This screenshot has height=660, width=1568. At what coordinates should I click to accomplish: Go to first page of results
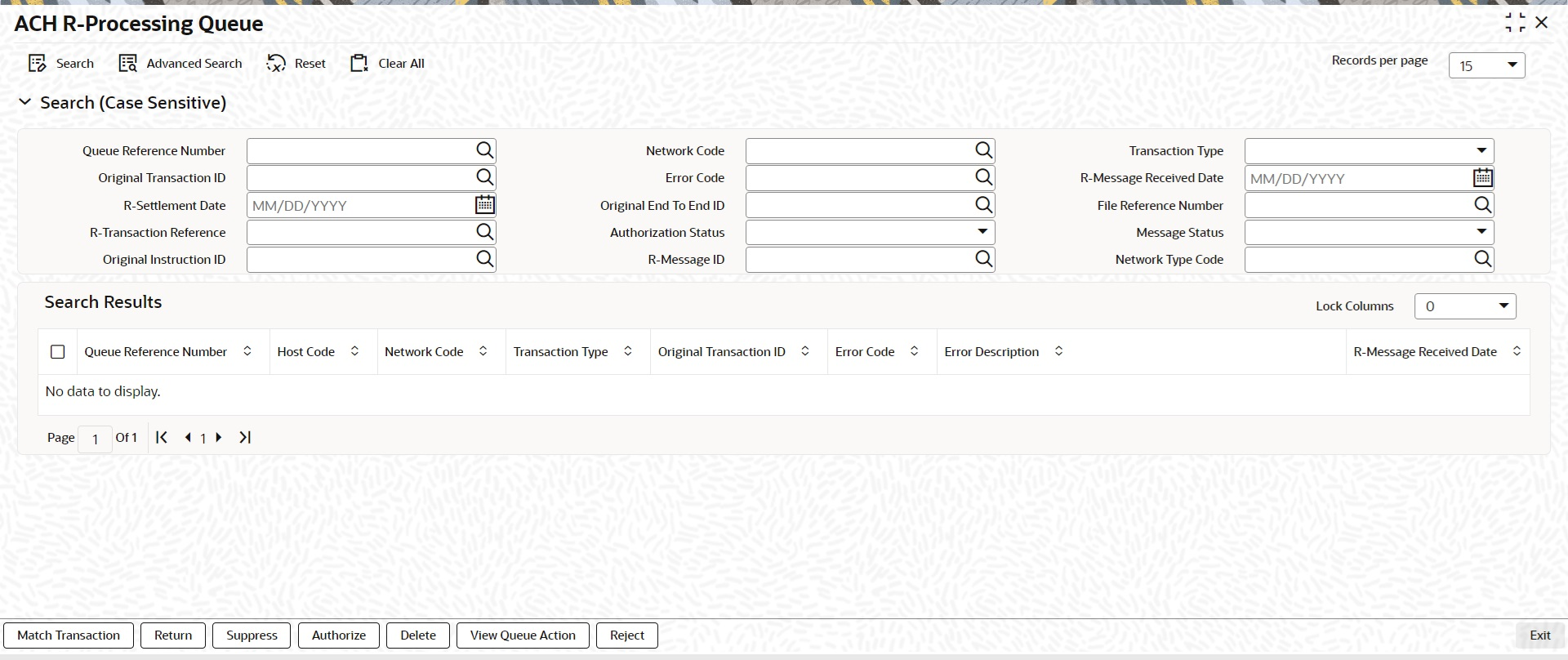coord(162,437)
